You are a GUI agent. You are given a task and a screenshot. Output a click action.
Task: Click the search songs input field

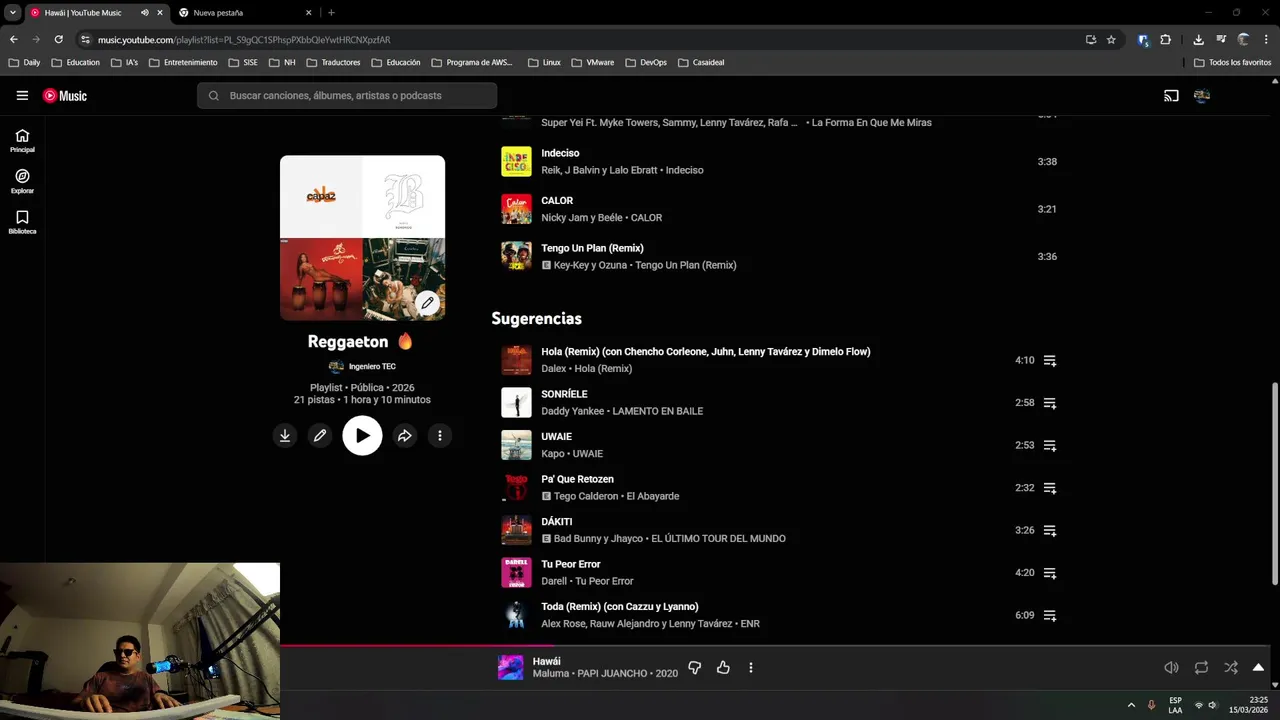pos(347,96)
